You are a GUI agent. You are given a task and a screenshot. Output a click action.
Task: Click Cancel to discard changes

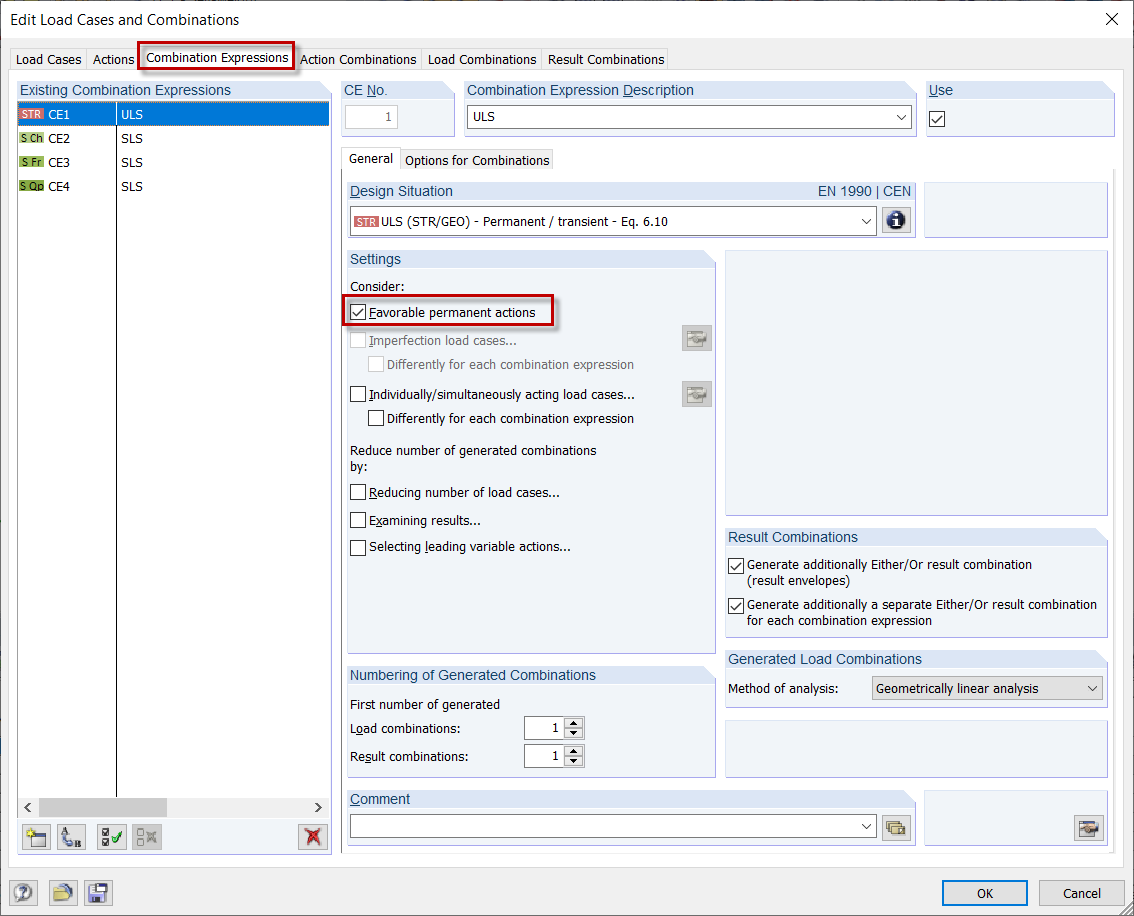point(1081,893)
